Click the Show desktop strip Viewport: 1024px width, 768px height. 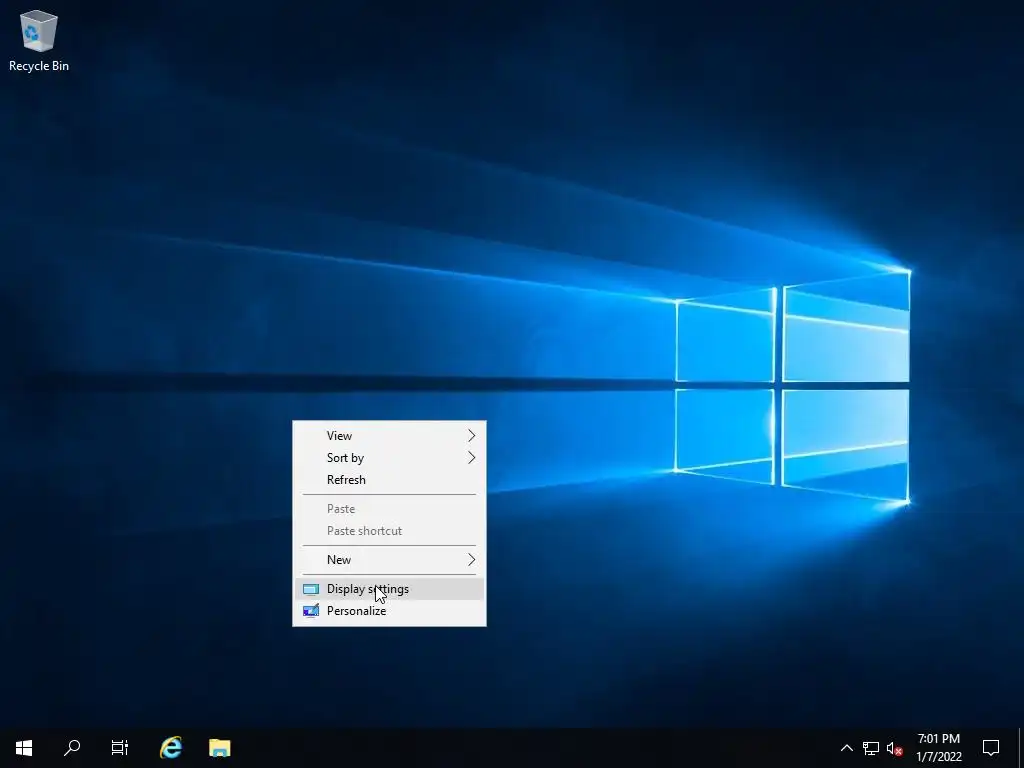coord(1021,748)
